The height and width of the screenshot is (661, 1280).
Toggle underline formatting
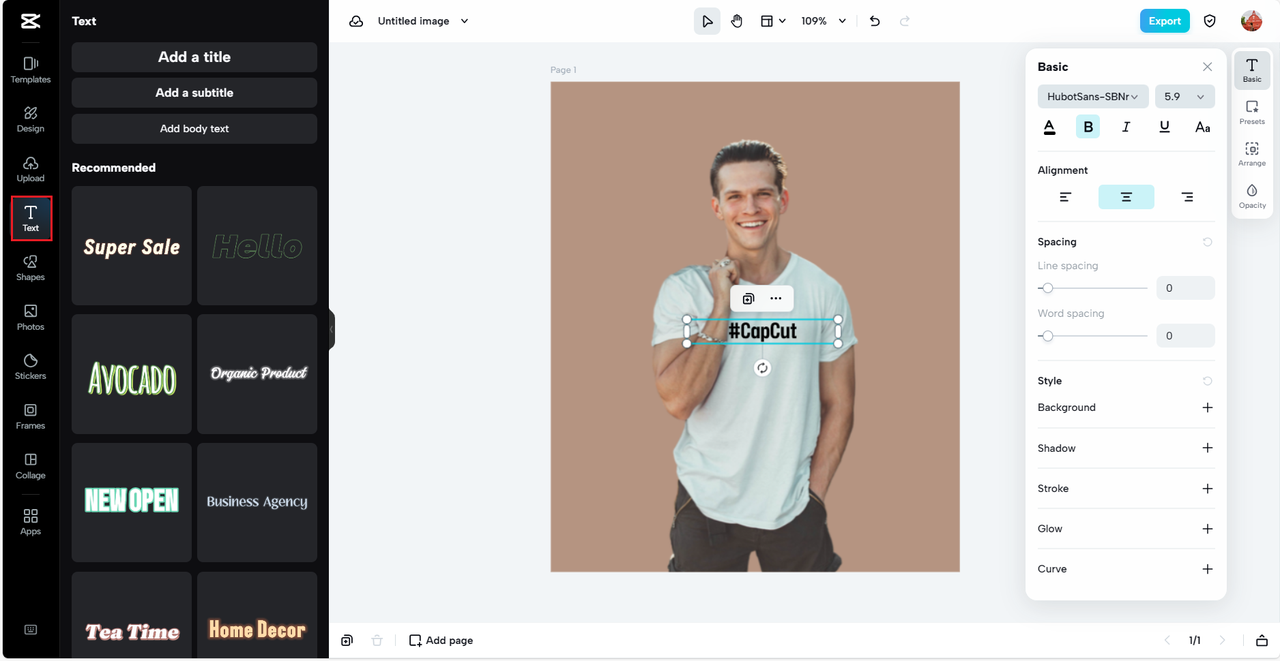[1165, 127]
